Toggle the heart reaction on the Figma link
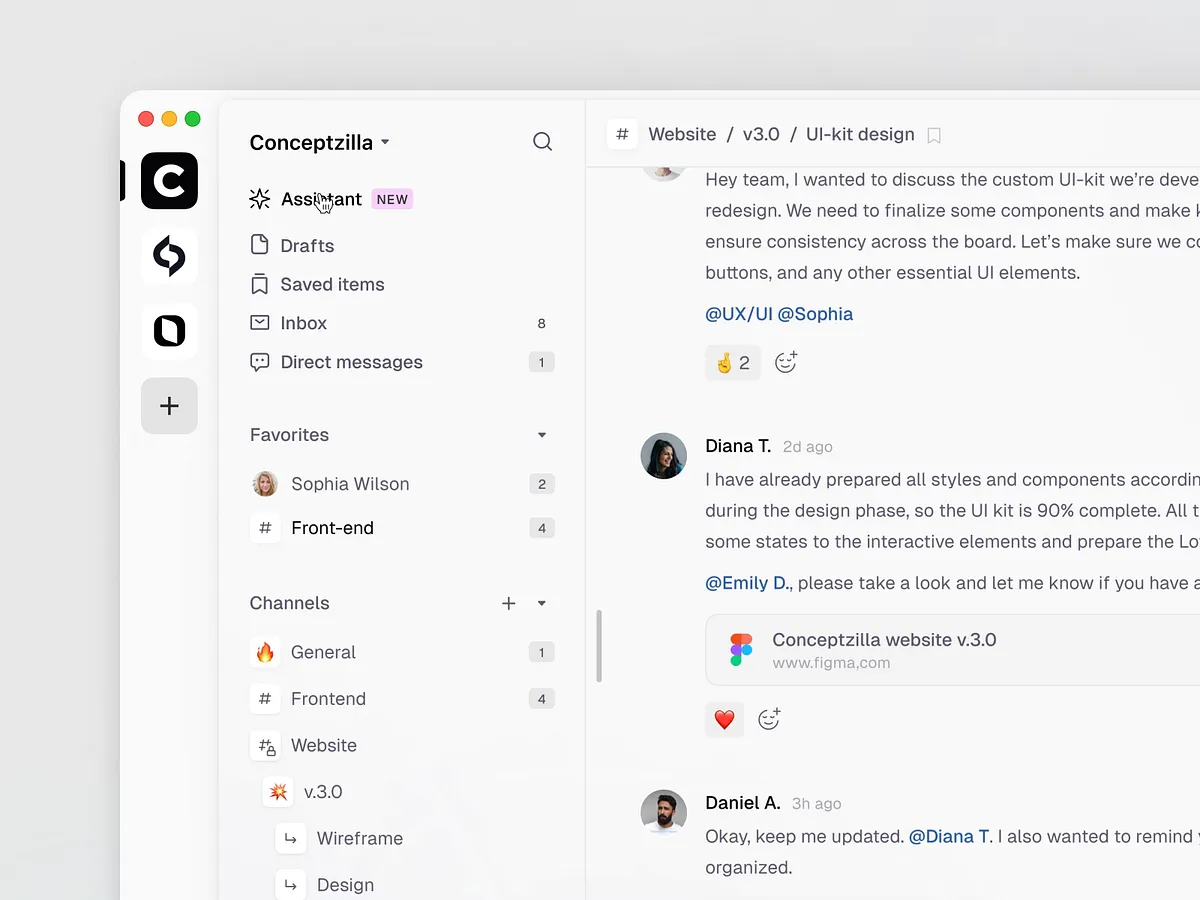Image resolution: width=1200 pixels, height=900 pixels. (724, 719)
